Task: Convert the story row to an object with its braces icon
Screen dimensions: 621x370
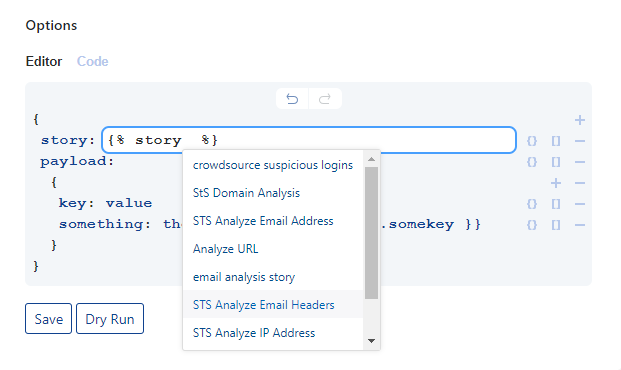Action: 532,141
